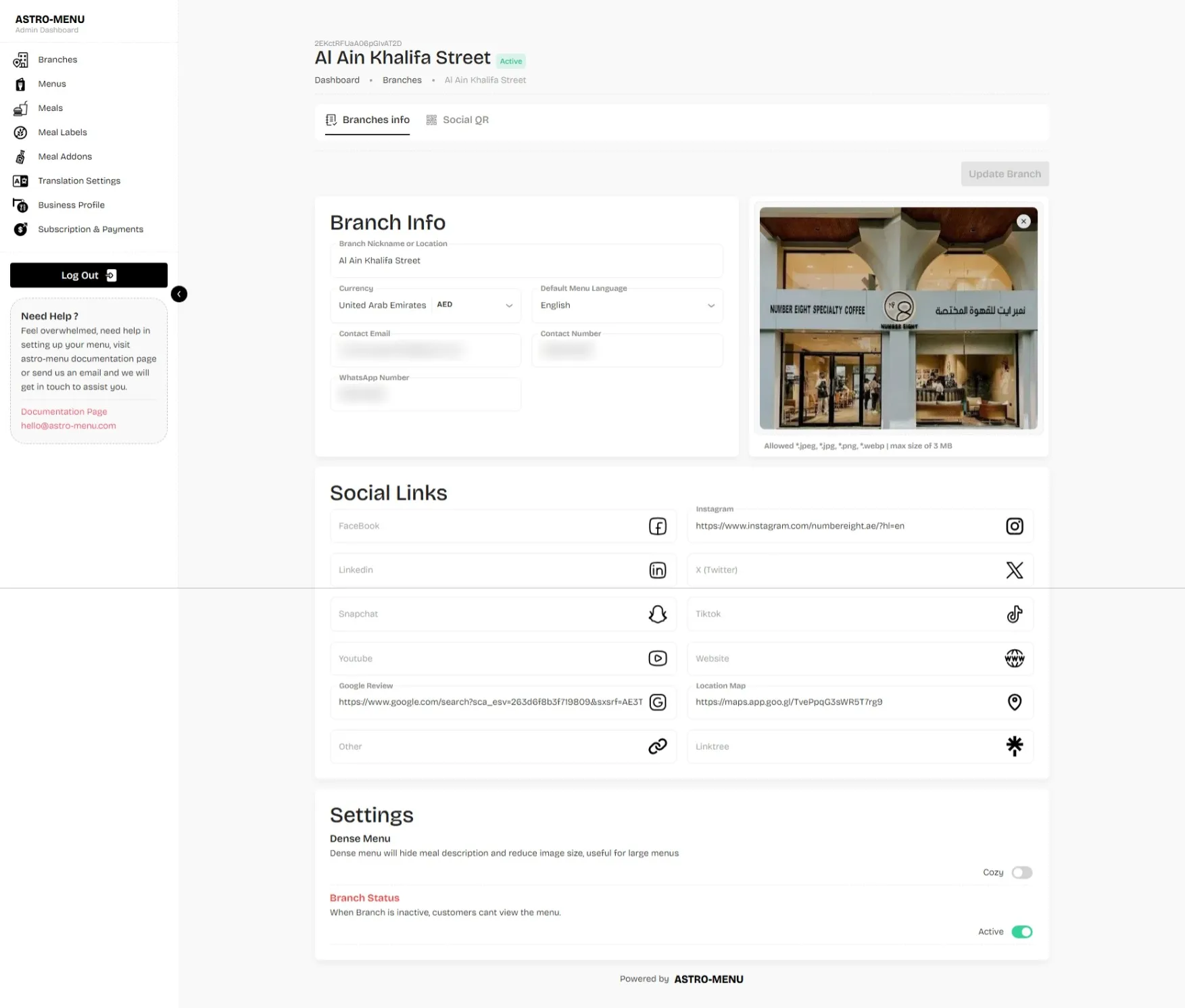Go to Dashboard in the breadcrumb
The width and height of the screenshot is (1185, 1008).
point(337,80)
